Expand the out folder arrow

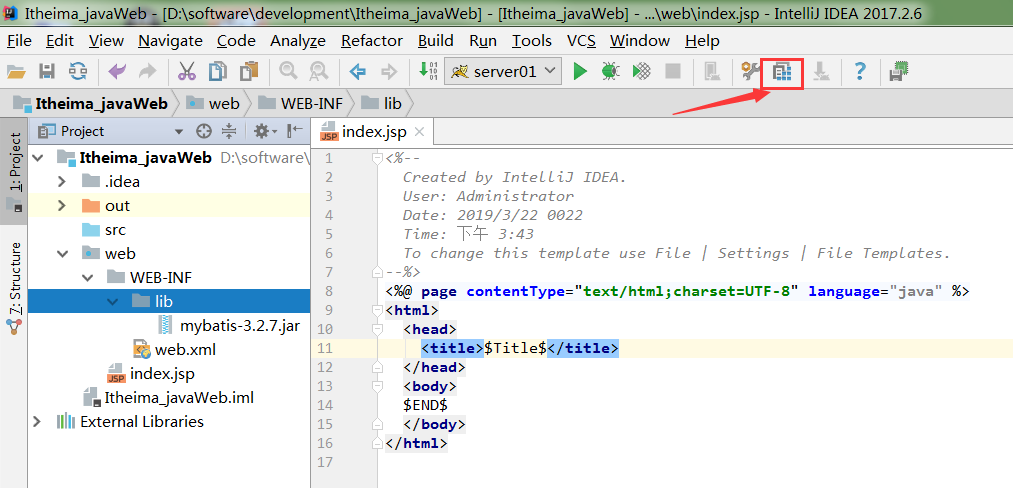point(61,206)
